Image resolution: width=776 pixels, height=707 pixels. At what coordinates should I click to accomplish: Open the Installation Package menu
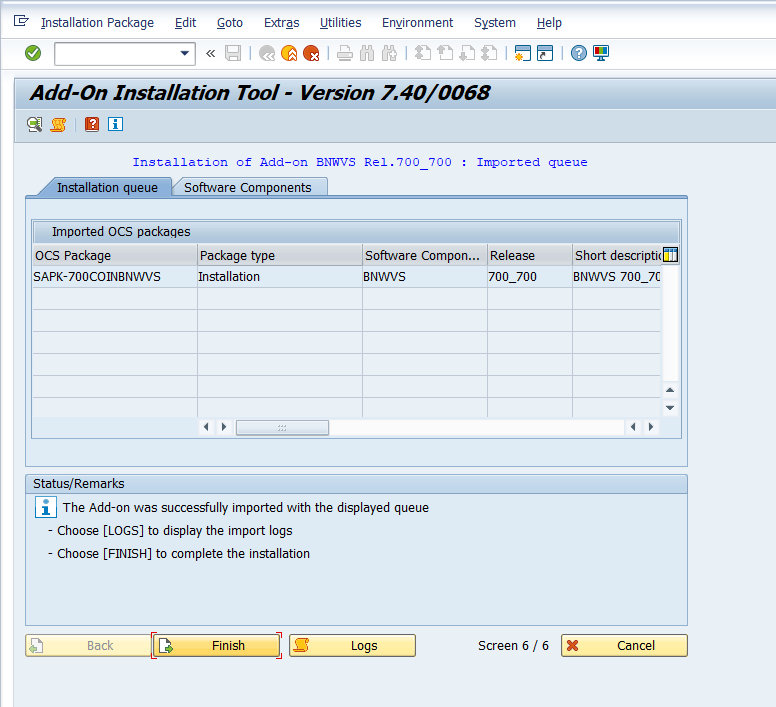pos(97,22)
